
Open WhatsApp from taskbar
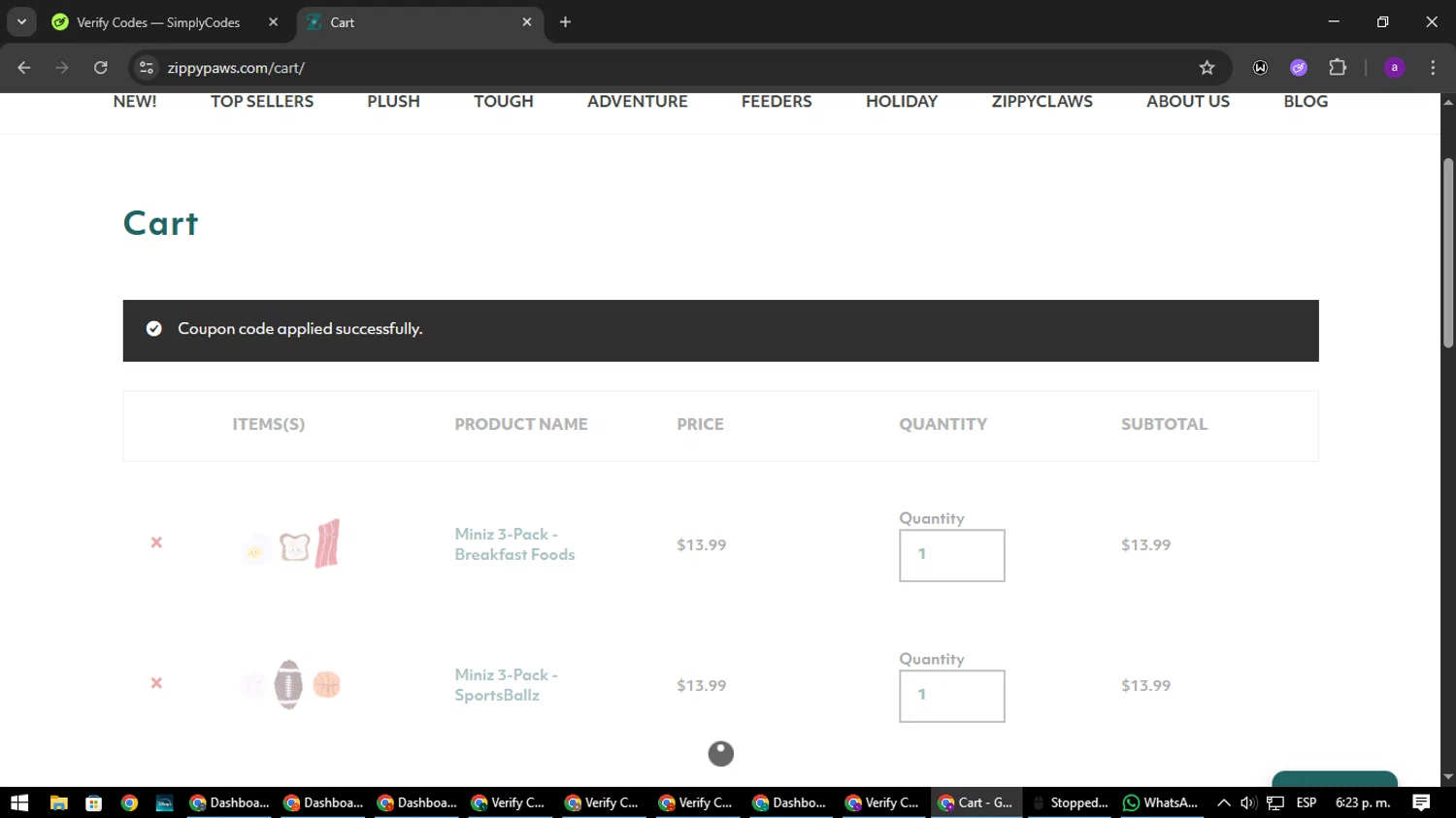(x=1161, y=802)
